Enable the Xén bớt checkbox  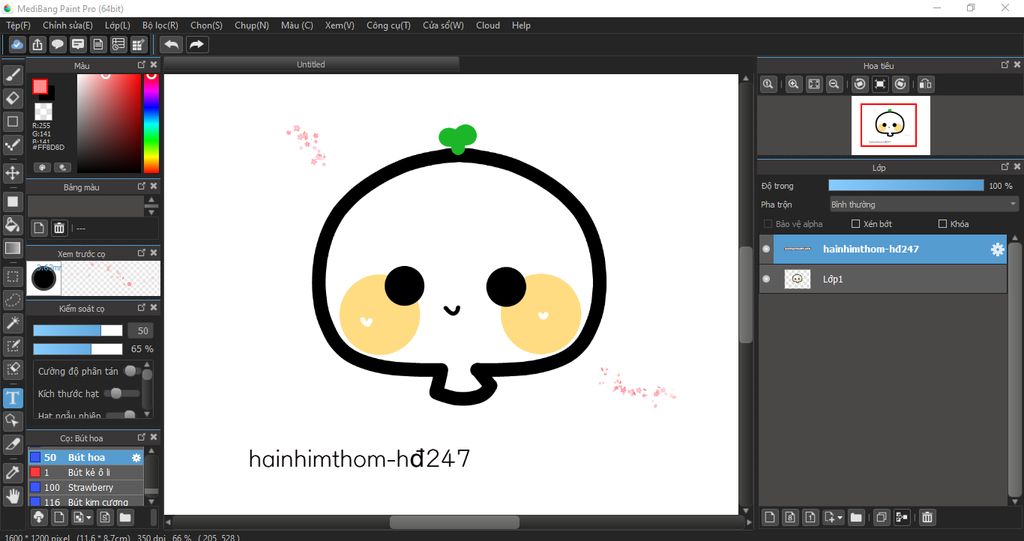coord(856,224)
